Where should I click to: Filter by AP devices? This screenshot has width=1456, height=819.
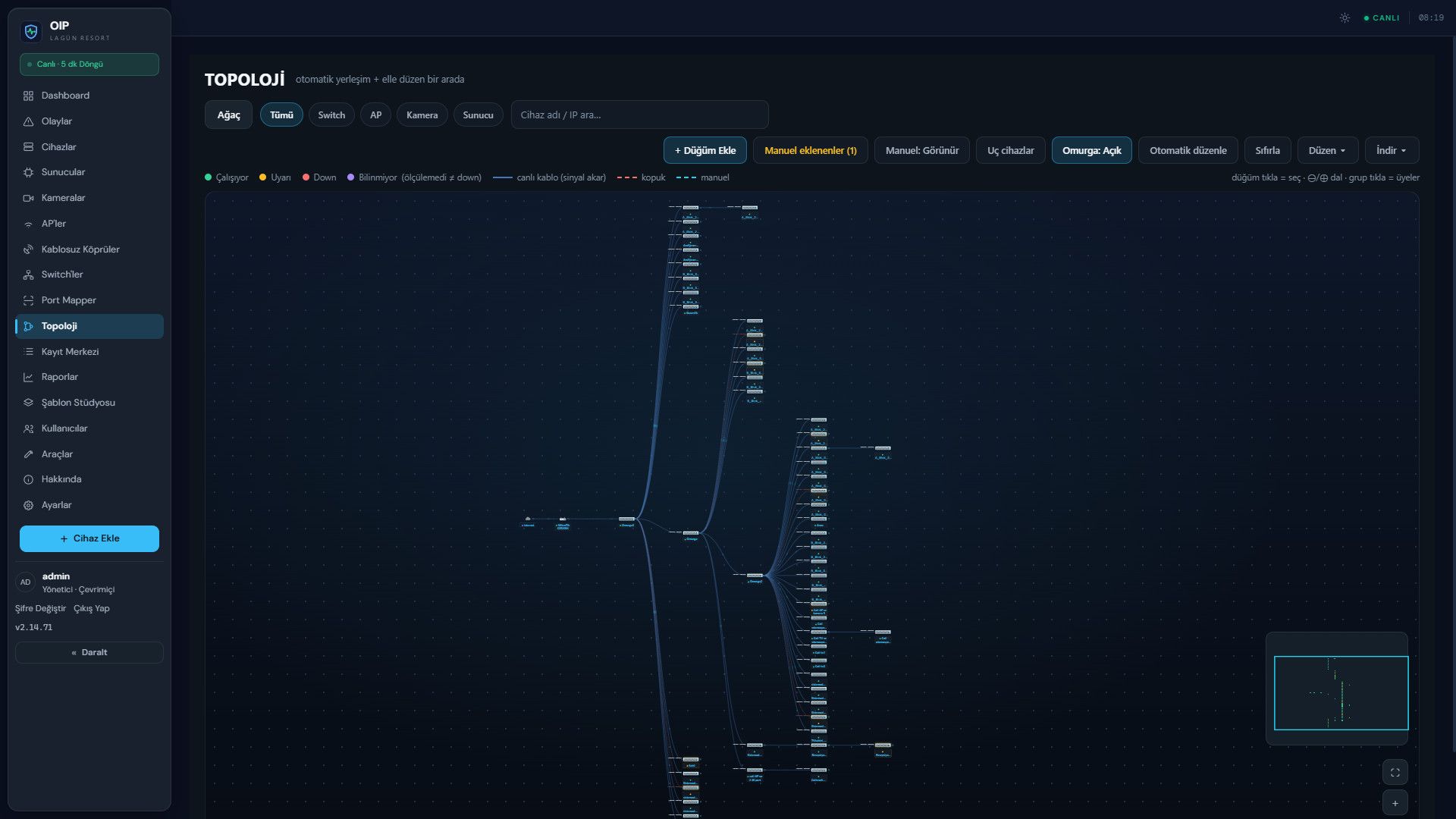tap(375, 115)
